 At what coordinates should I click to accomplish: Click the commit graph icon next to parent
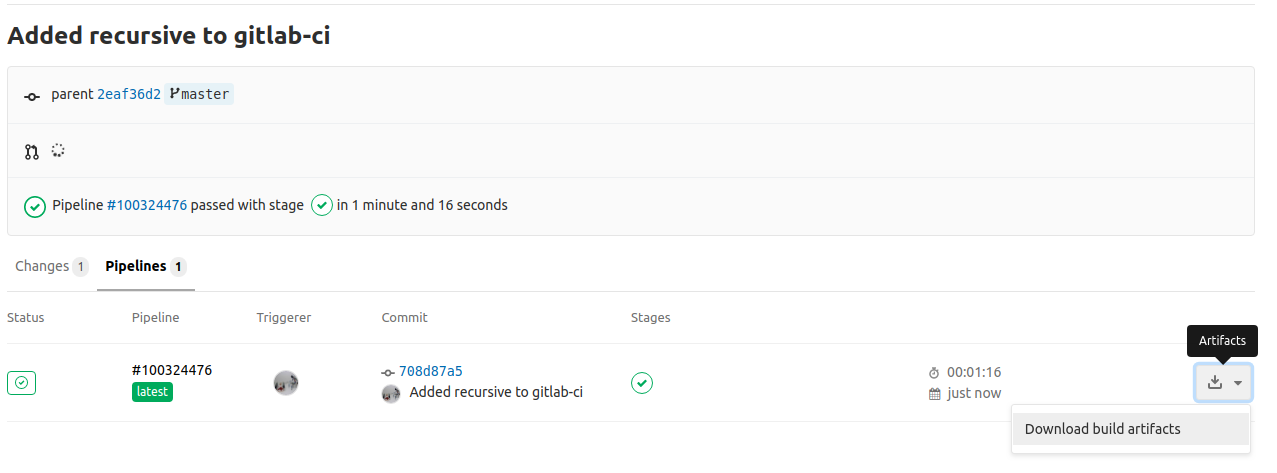point(32,96)
